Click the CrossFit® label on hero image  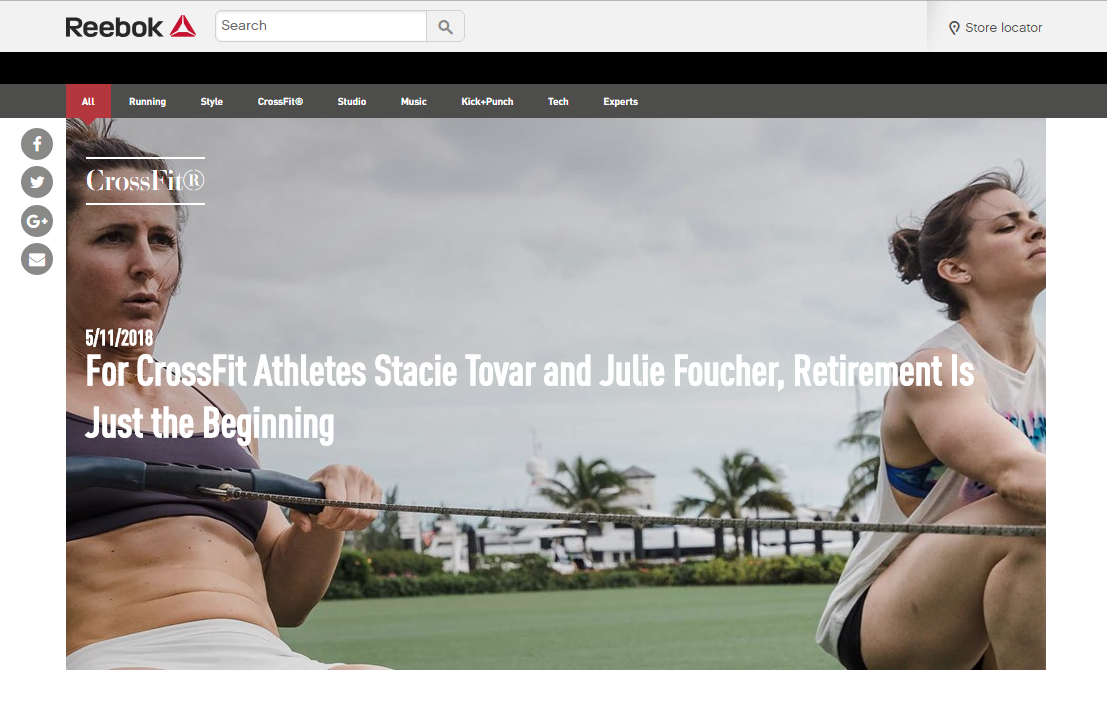pos(145,181)
